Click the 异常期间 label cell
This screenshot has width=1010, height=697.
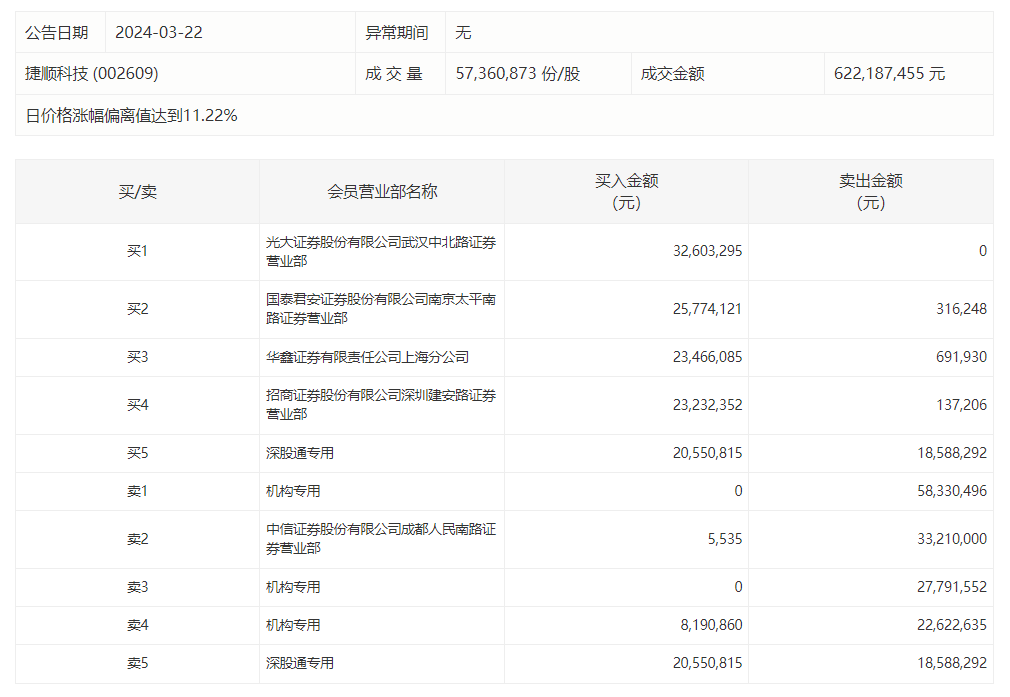pyautogui.click(x=397, y=32)
